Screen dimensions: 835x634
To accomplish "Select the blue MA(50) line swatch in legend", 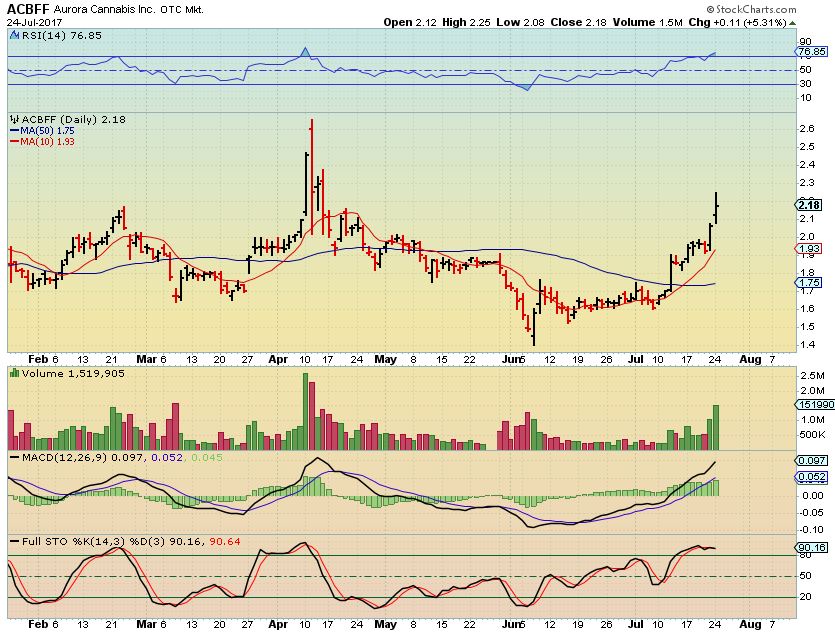I will (14, 131).
